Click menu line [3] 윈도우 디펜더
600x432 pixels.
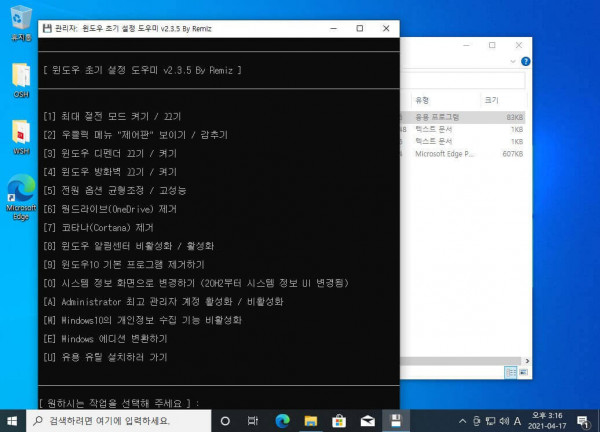[x=110, y=153]
